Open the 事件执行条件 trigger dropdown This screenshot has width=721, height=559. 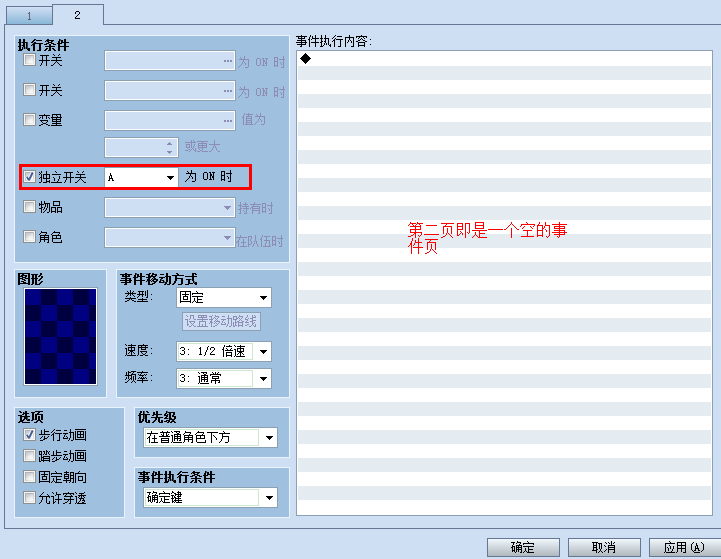[x=210, y=498]
